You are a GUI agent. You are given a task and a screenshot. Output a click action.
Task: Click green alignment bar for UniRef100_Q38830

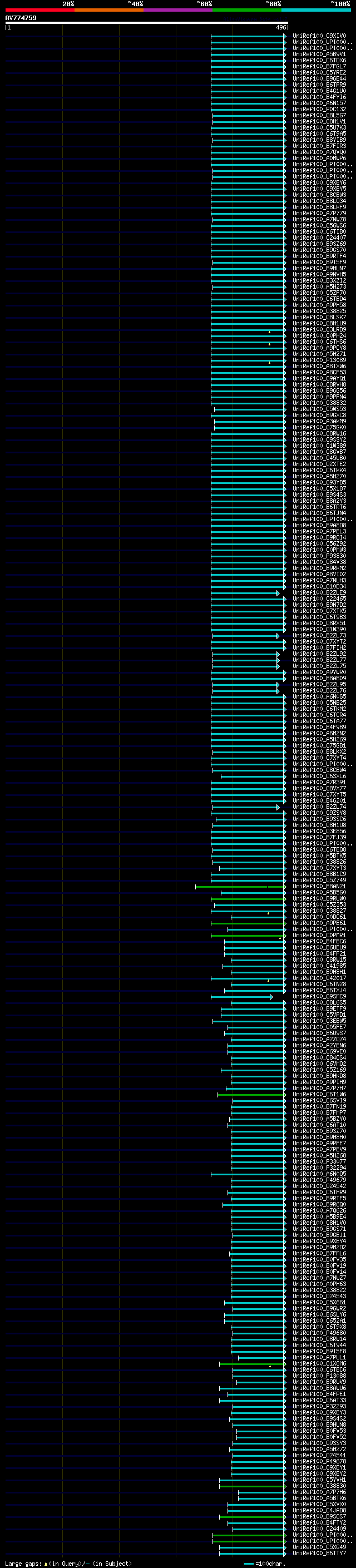253,1486
